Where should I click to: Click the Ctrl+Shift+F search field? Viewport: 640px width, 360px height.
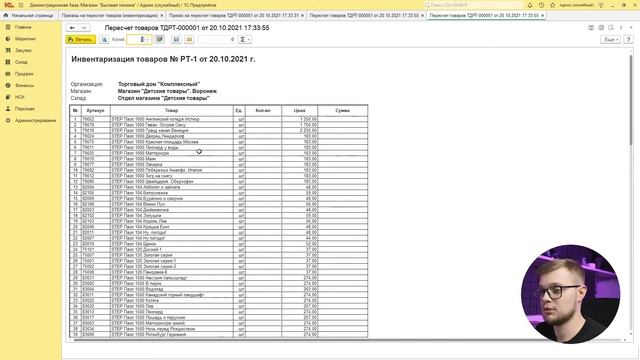[x=473, y=5]
